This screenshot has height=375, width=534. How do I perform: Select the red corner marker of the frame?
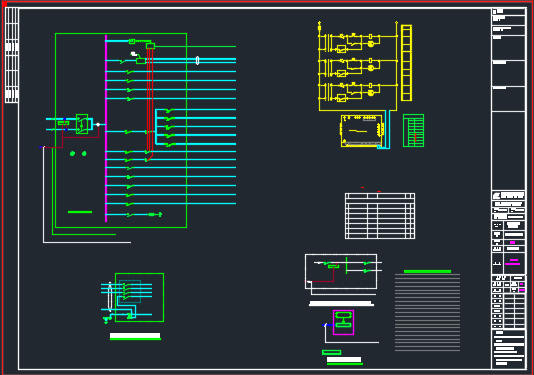[x=4, y=3]
